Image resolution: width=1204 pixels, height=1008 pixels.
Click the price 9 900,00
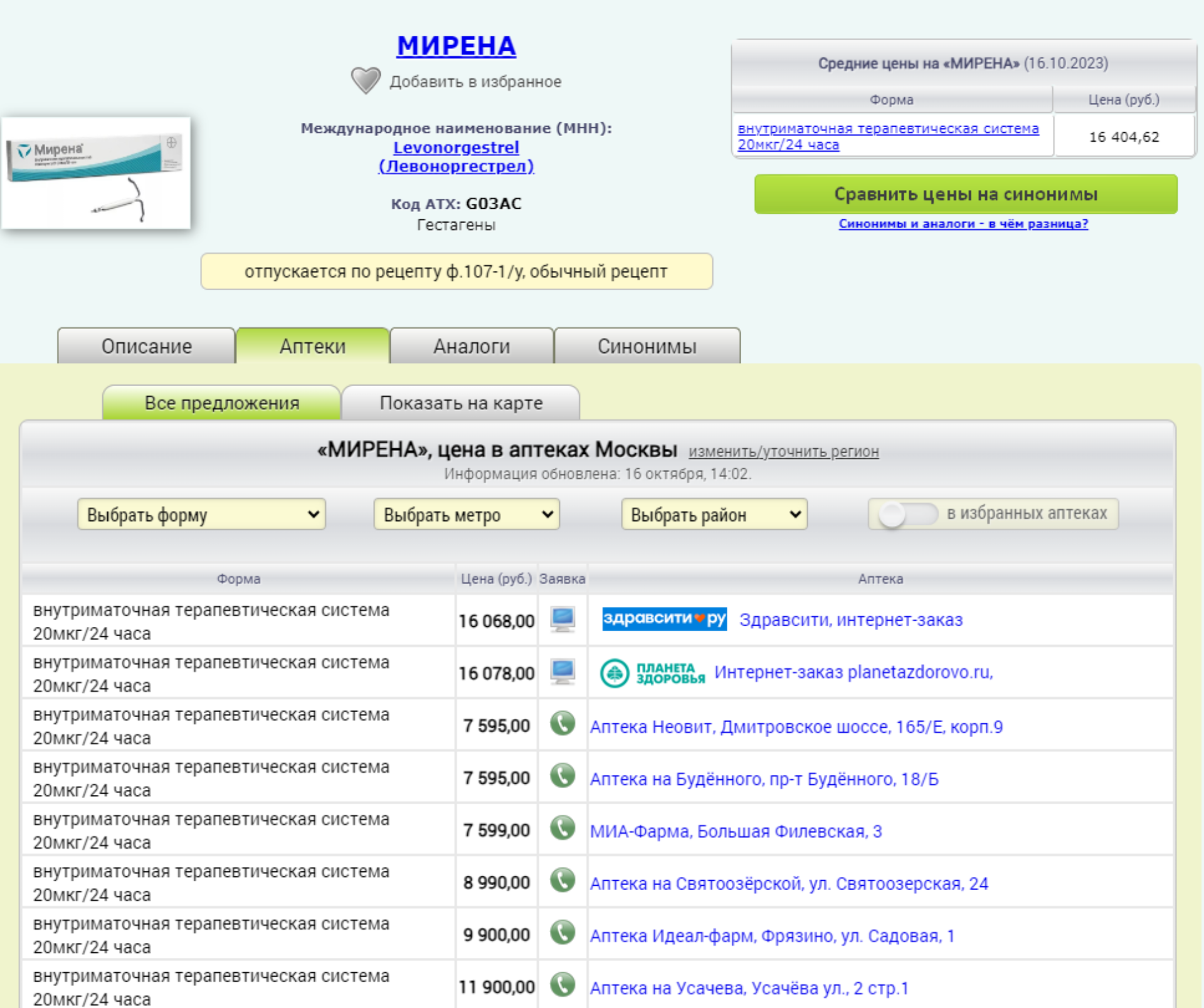pos(497,935)
